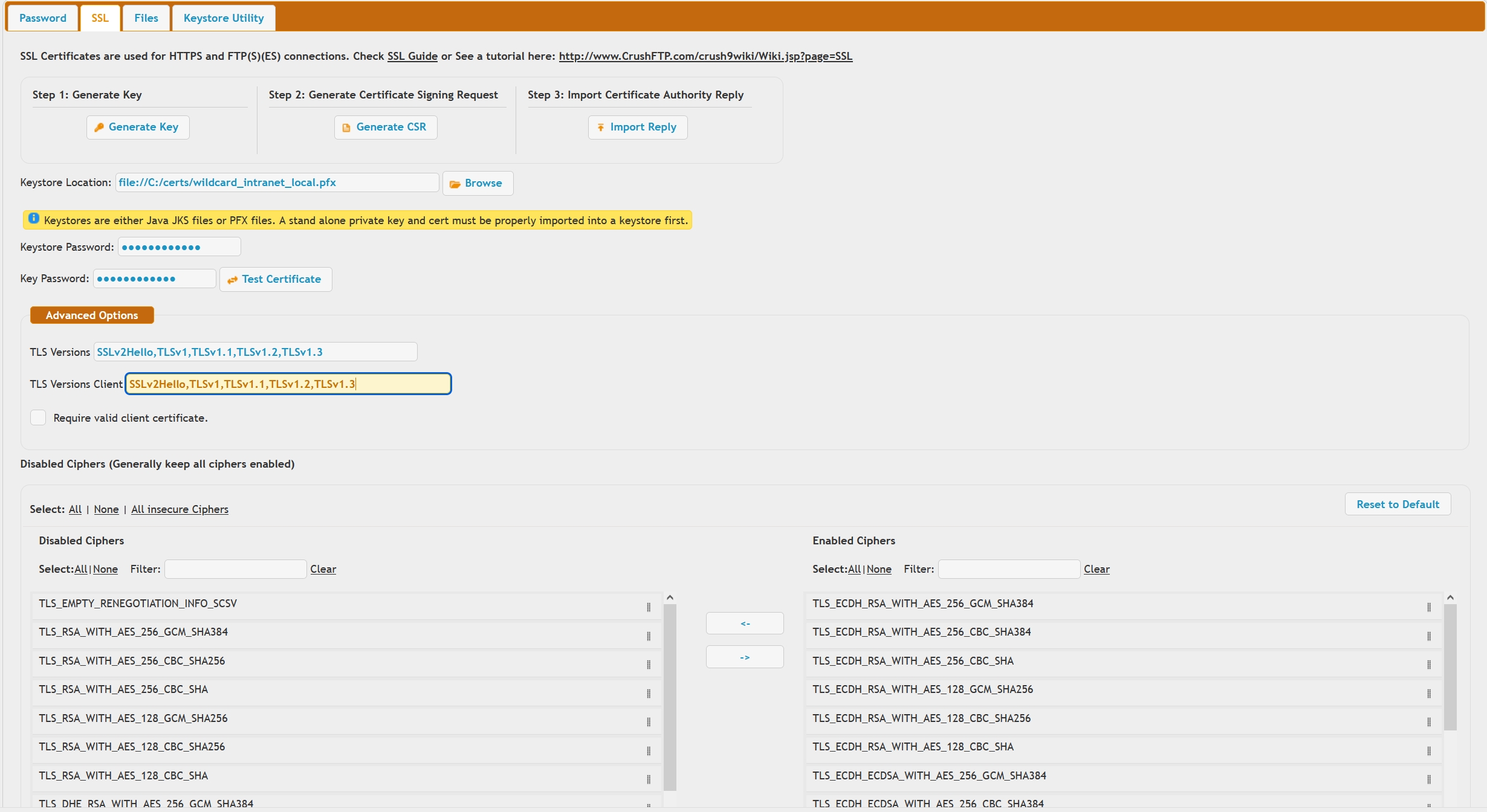The width and height of the screenshot is (1487, 812).
Task: Click the upload icon on Import Reply
Action: tap(601, 127)
